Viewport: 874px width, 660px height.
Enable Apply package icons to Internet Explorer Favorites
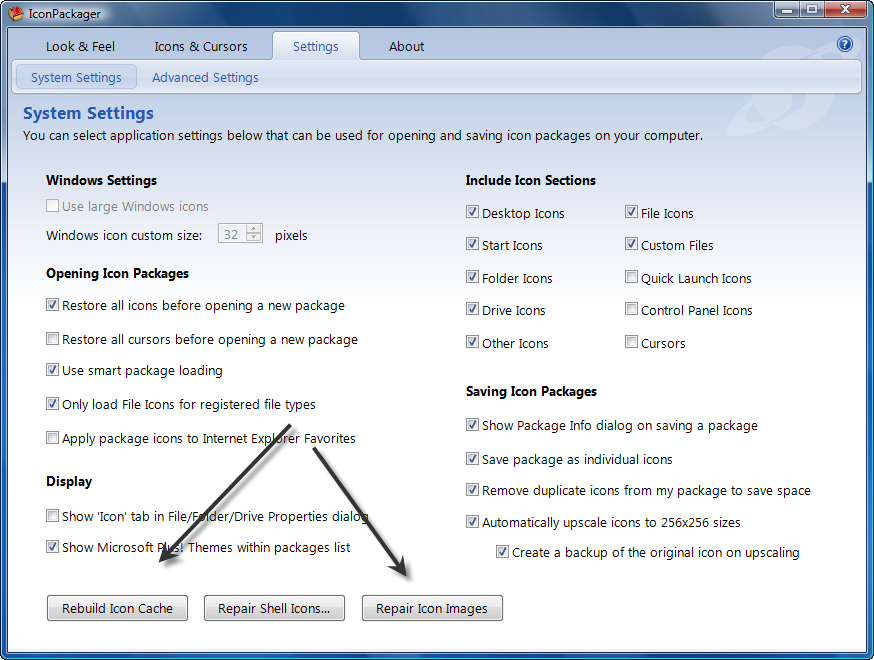tap(52, 438)
